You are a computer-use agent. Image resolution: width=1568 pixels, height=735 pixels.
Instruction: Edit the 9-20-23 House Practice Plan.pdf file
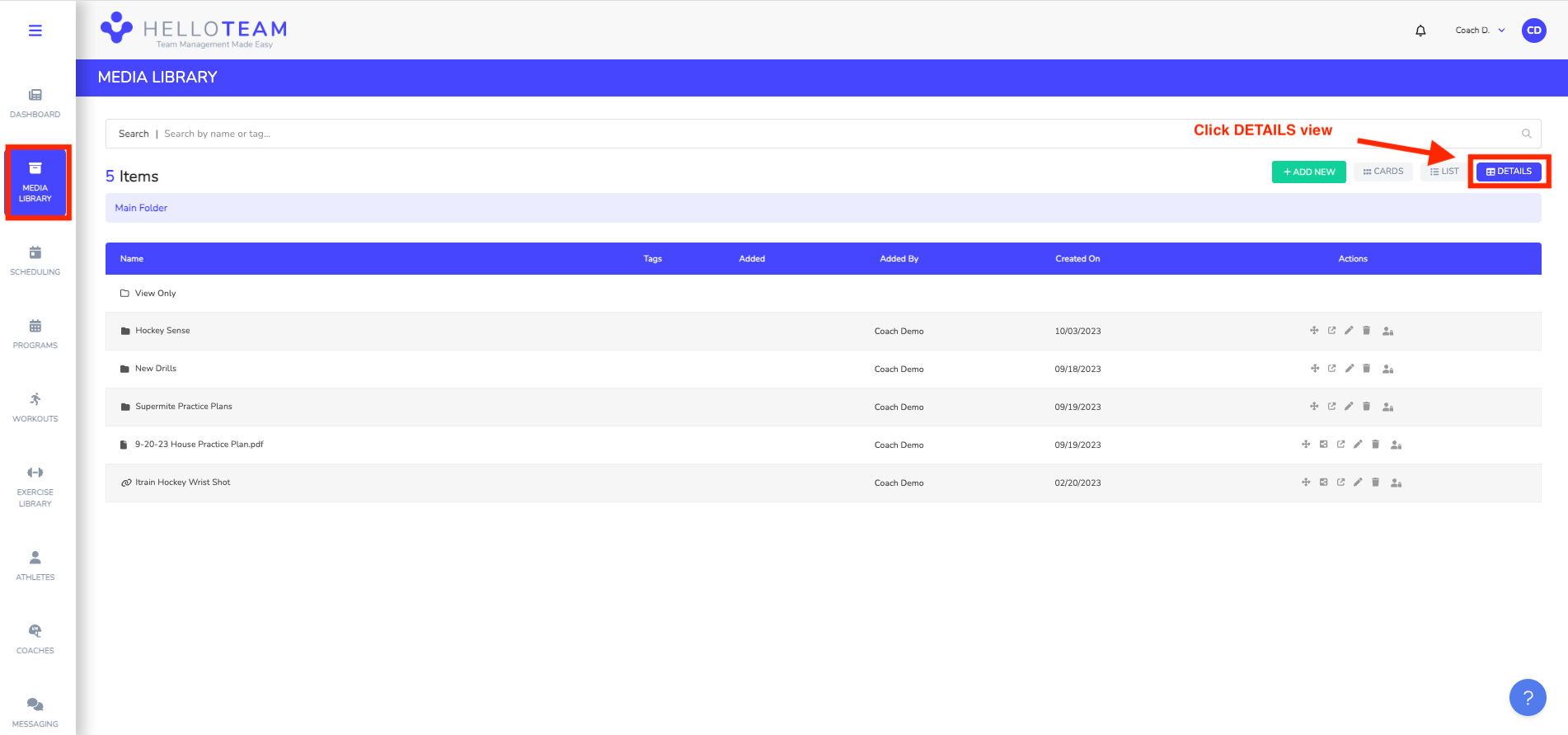tap(1358, 445)
